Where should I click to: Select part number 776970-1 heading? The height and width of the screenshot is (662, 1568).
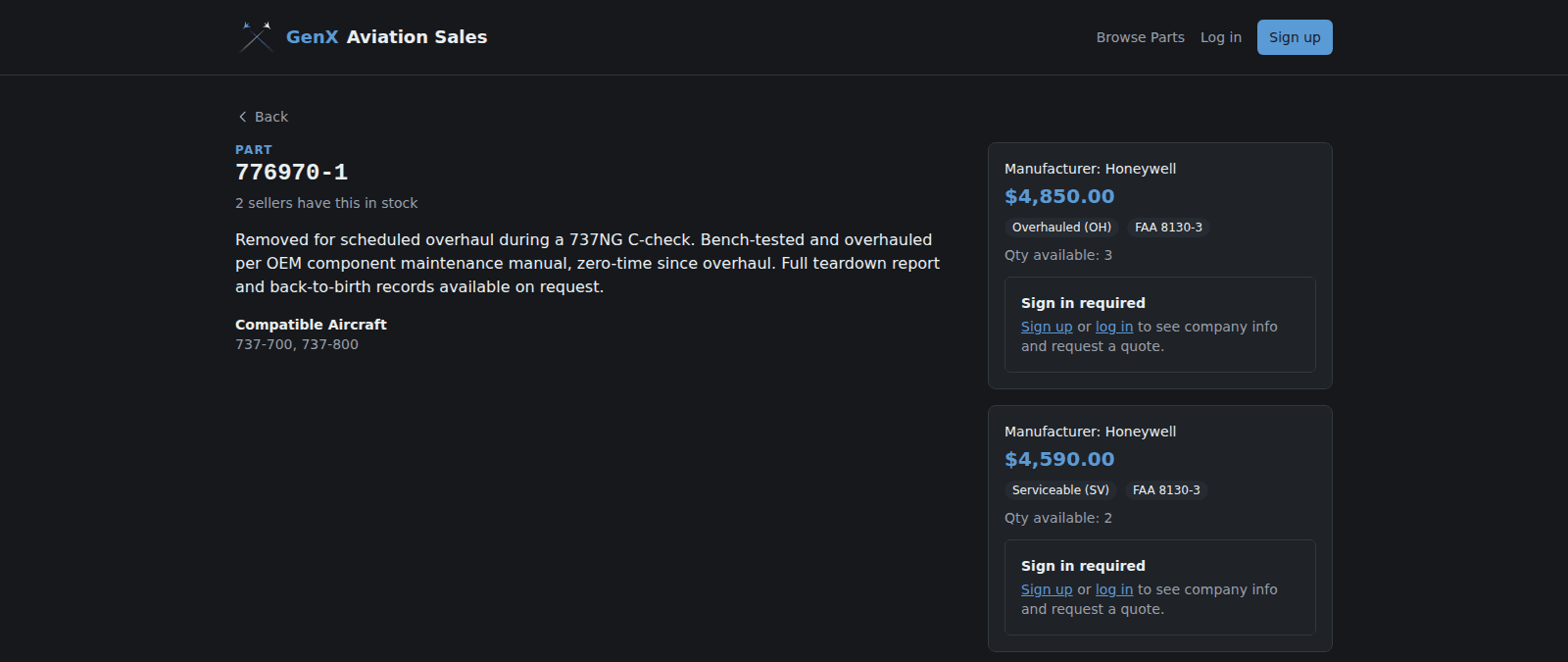click(x=291, y=173)
